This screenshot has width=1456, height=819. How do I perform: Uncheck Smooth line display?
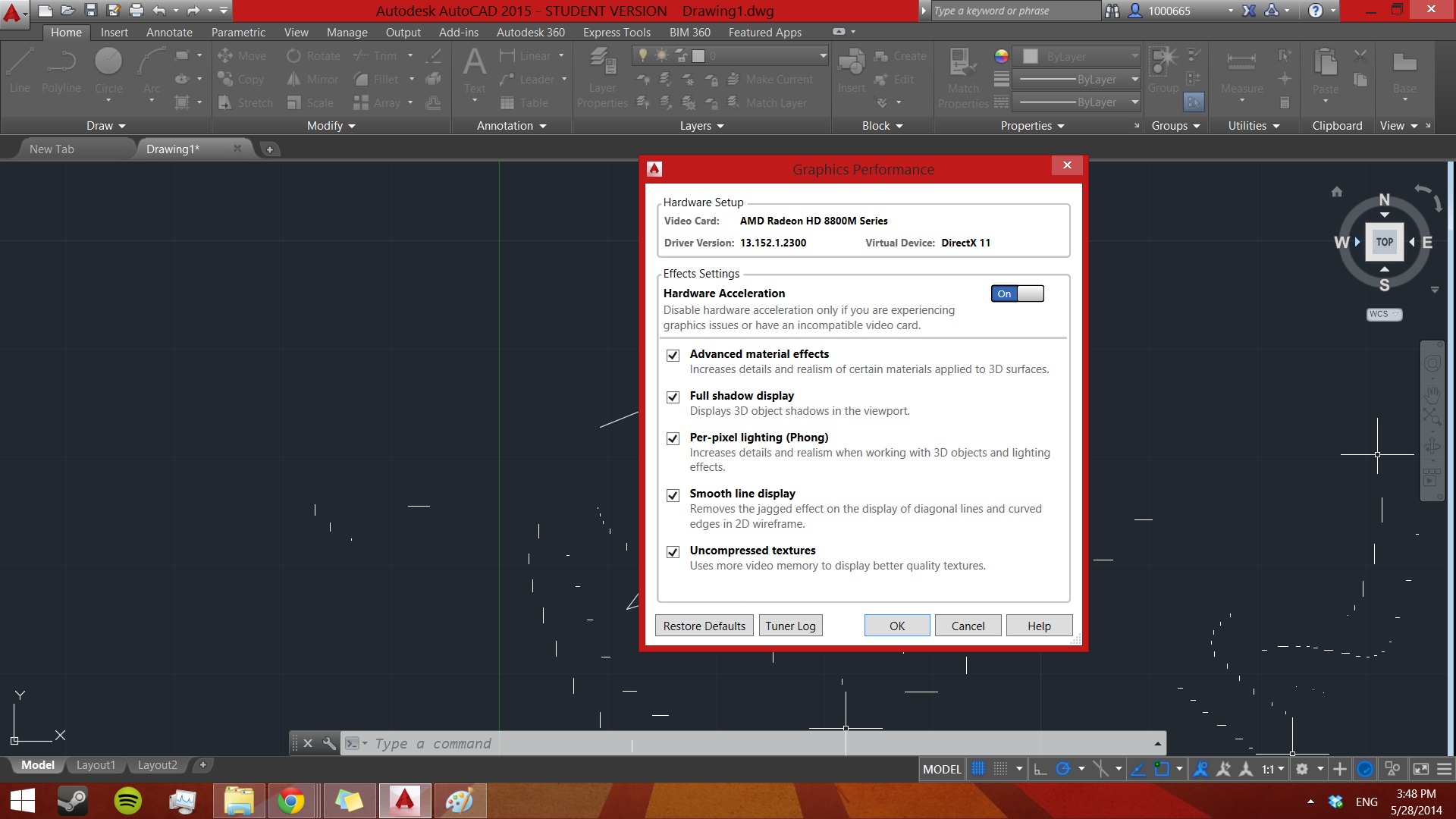(673, 495)
